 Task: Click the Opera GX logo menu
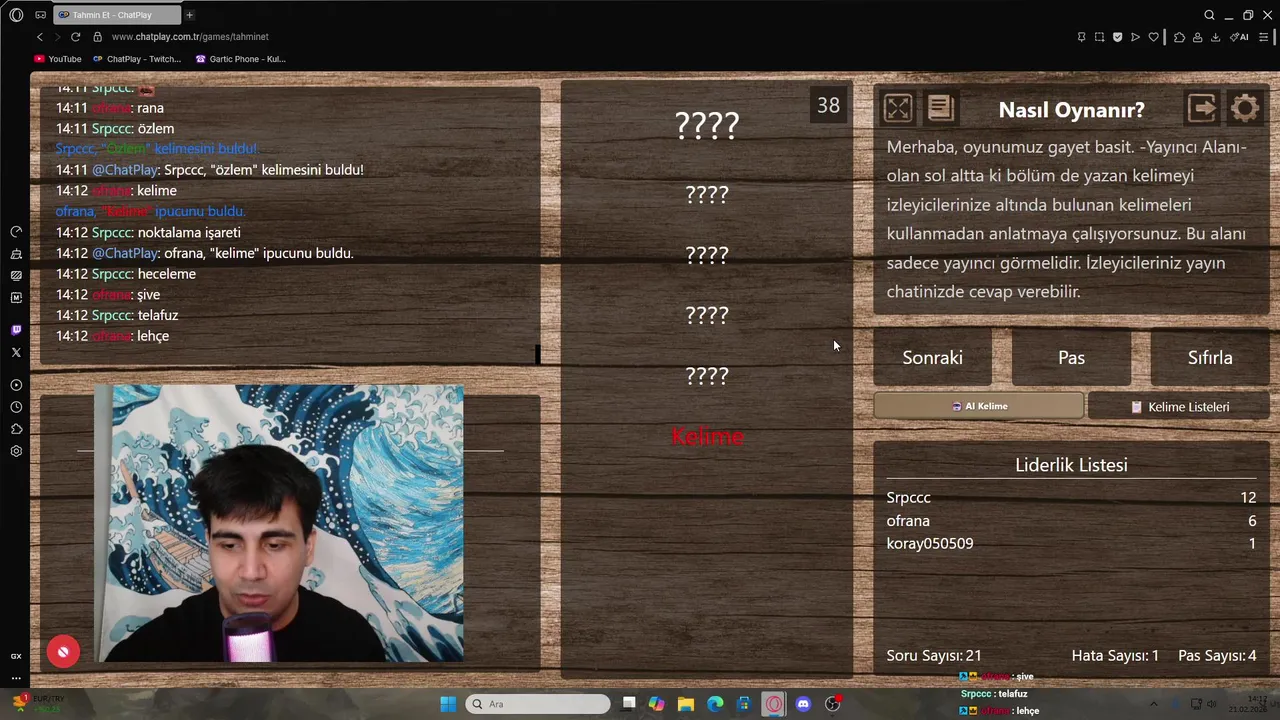16,15
